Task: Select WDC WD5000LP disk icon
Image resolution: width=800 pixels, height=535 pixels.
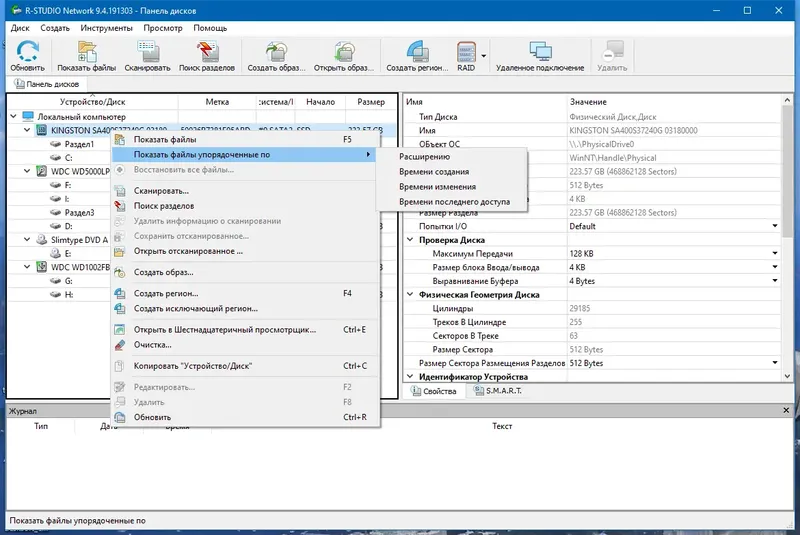Action: pos(41,171)
